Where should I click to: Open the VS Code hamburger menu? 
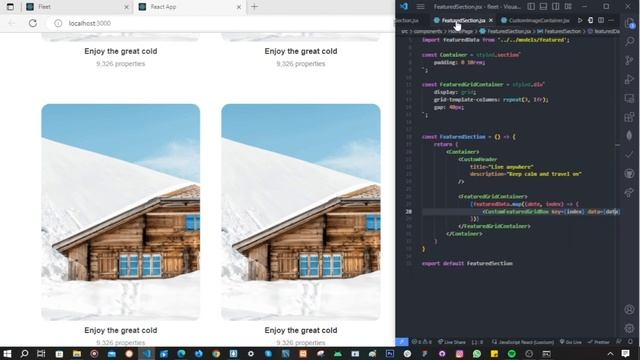(x=420, y=7)
